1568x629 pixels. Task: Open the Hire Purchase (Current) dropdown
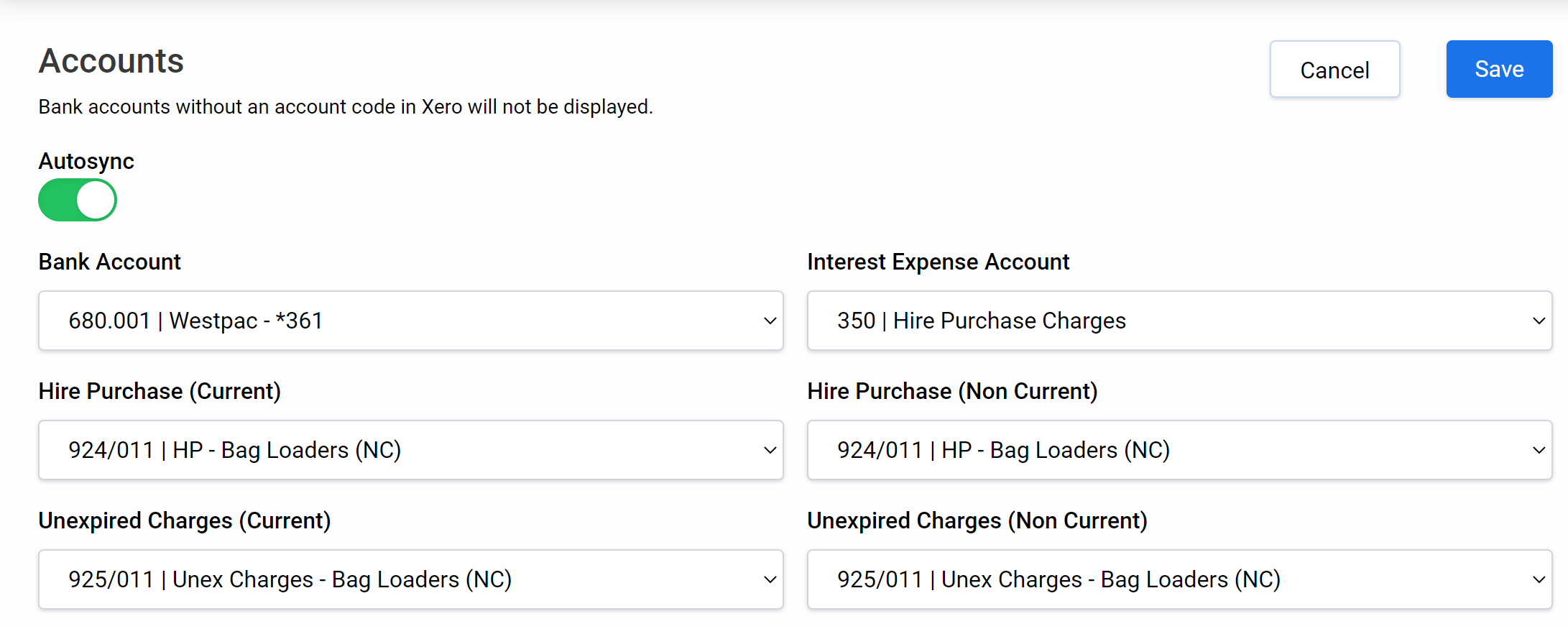tap(411, 450)
